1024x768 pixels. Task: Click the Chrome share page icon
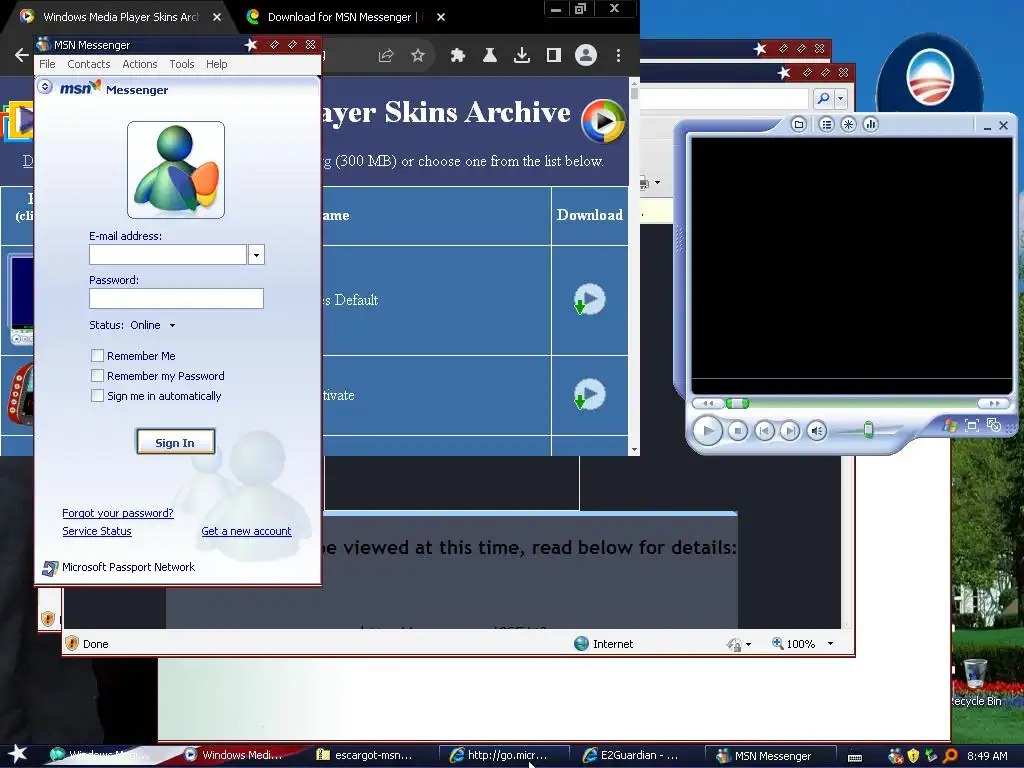[386, 56]
